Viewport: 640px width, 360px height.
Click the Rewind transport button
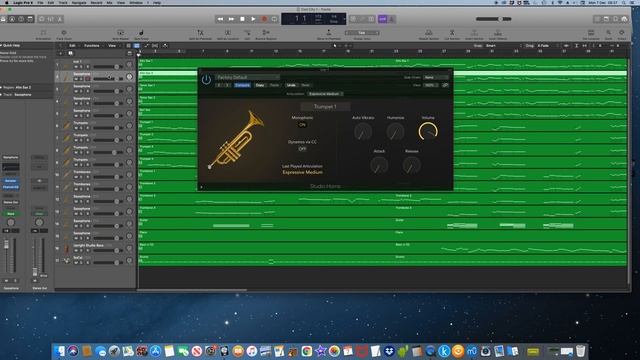tap(220, 19)
